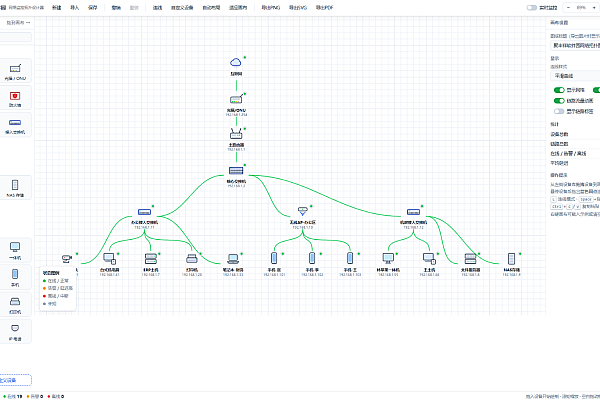
Task: Select the 光猫/ONU device in the left palette
Action: tap(15, 71)
